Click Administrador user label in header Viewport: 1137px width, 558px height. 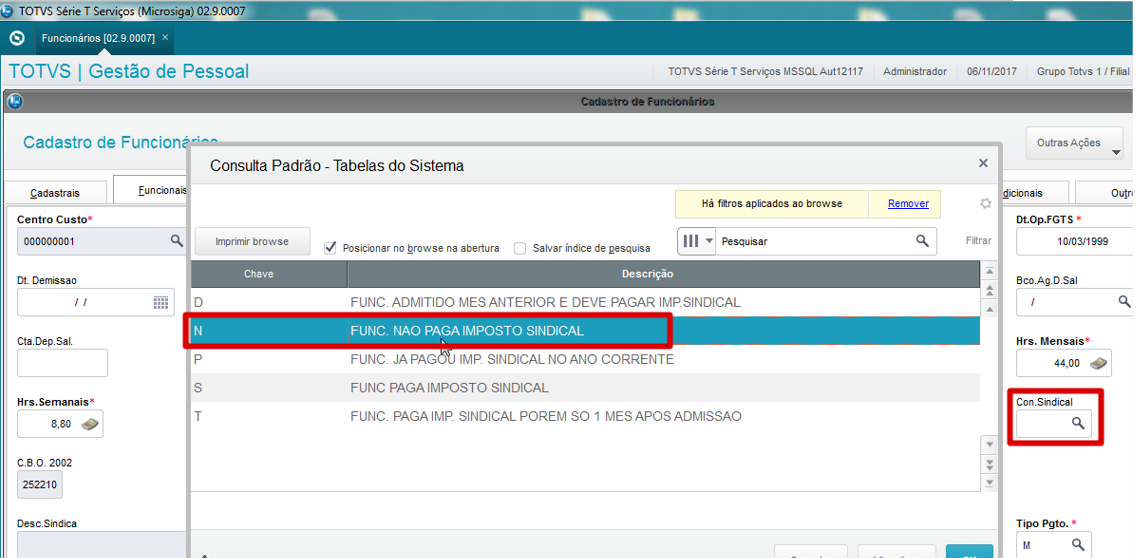click(x=915, y=72)
